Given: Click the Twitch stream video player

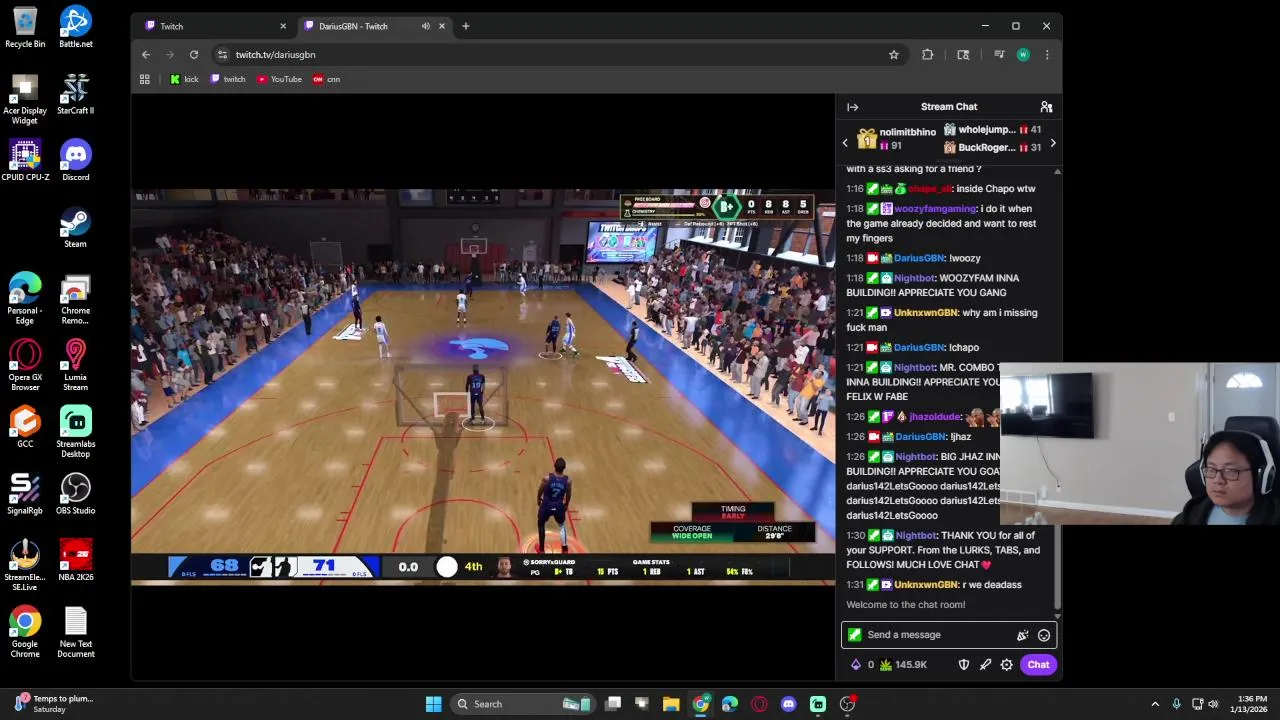Looking at the screenshot, I should pos(483,386).
